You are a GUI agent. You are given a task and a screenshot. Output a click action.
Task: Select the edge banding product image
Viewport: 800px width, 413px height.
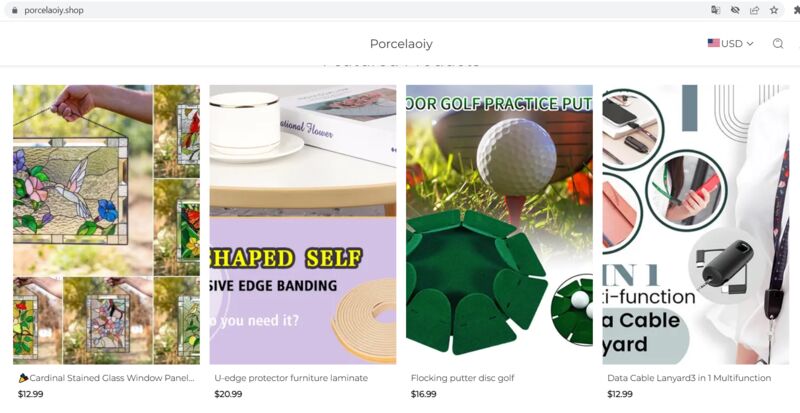point(303,224)
